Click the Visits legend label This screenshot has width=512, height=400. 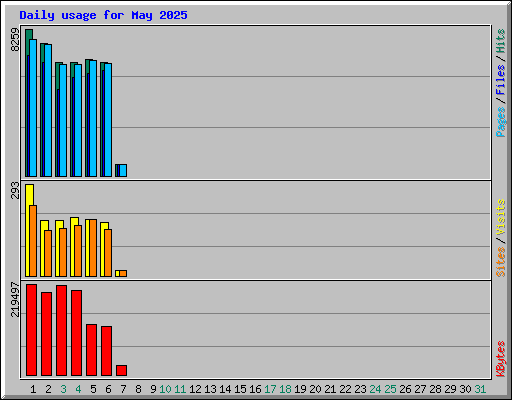tap(501, 217)
